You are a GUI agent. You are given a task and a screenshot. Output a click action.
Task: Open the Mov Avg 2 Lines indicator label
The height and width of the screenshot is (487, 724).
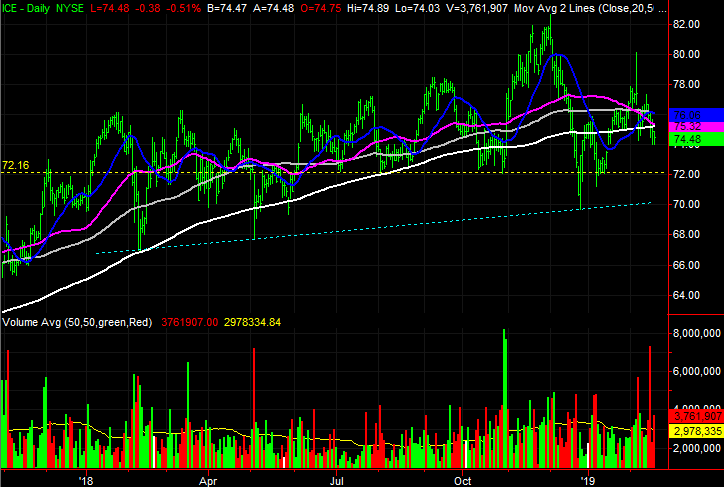(584, 8)
